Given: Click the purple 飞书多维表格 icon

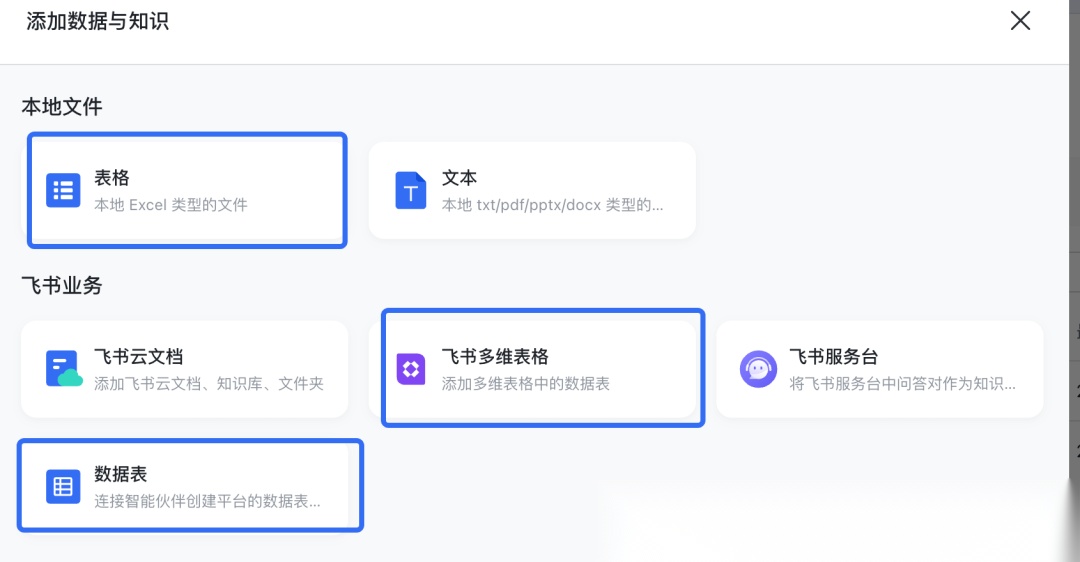Looking at the screenshot, I should [411, 369].
